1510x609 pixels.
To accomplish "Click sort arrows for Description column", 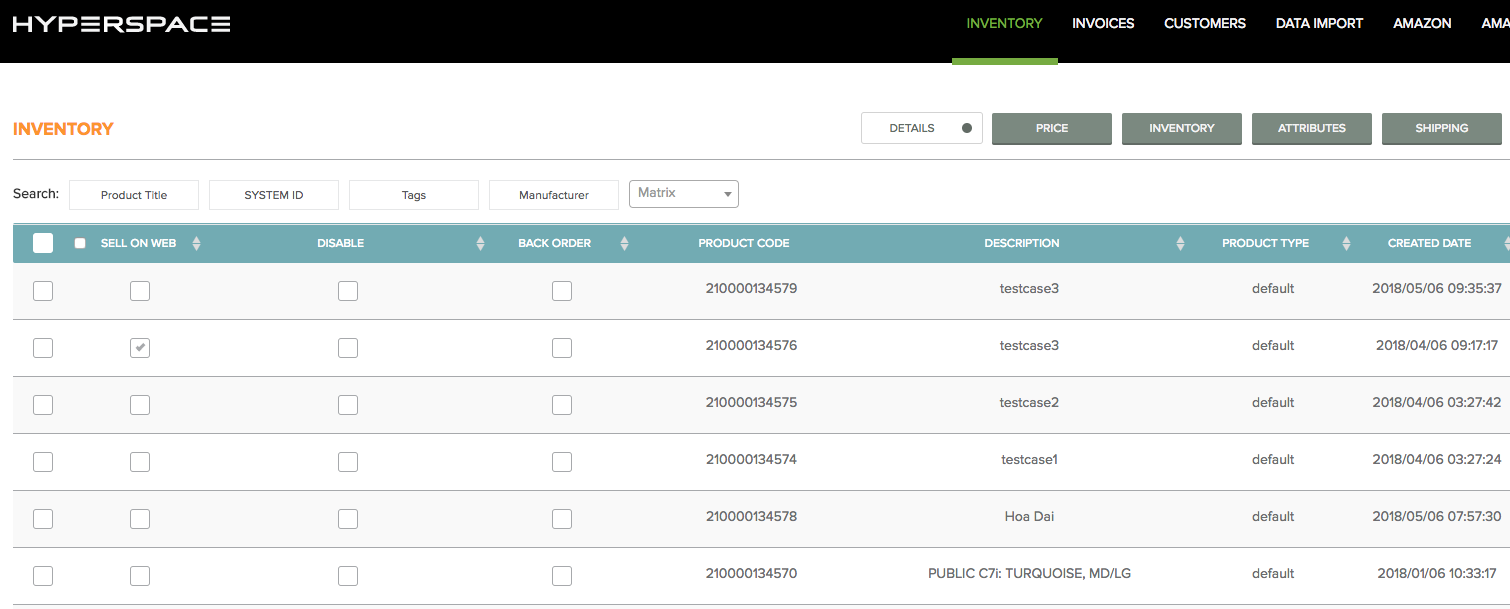I will 1180,243.
